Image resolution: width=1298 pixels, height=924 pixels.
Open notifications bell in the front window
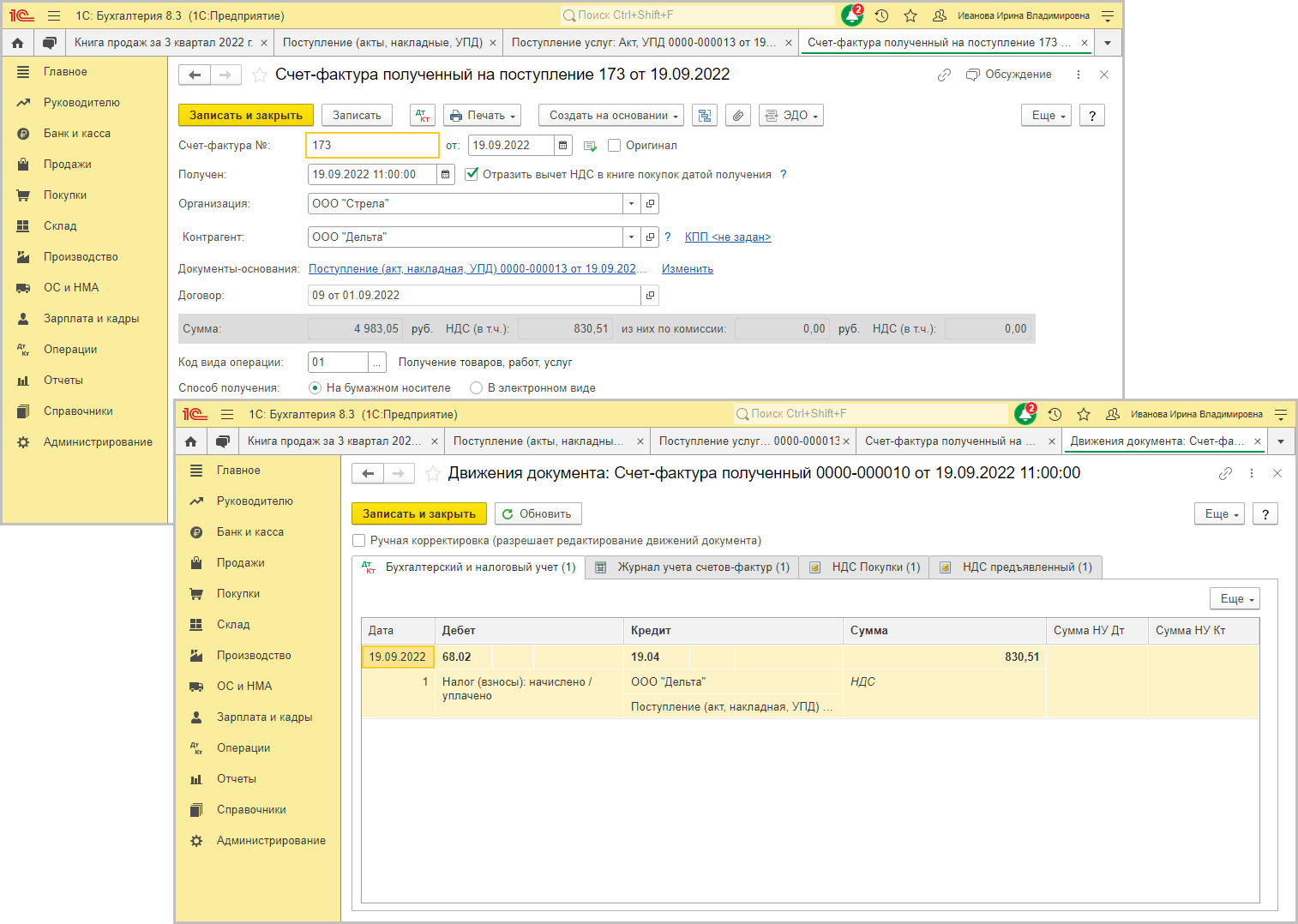[1025, 414]
